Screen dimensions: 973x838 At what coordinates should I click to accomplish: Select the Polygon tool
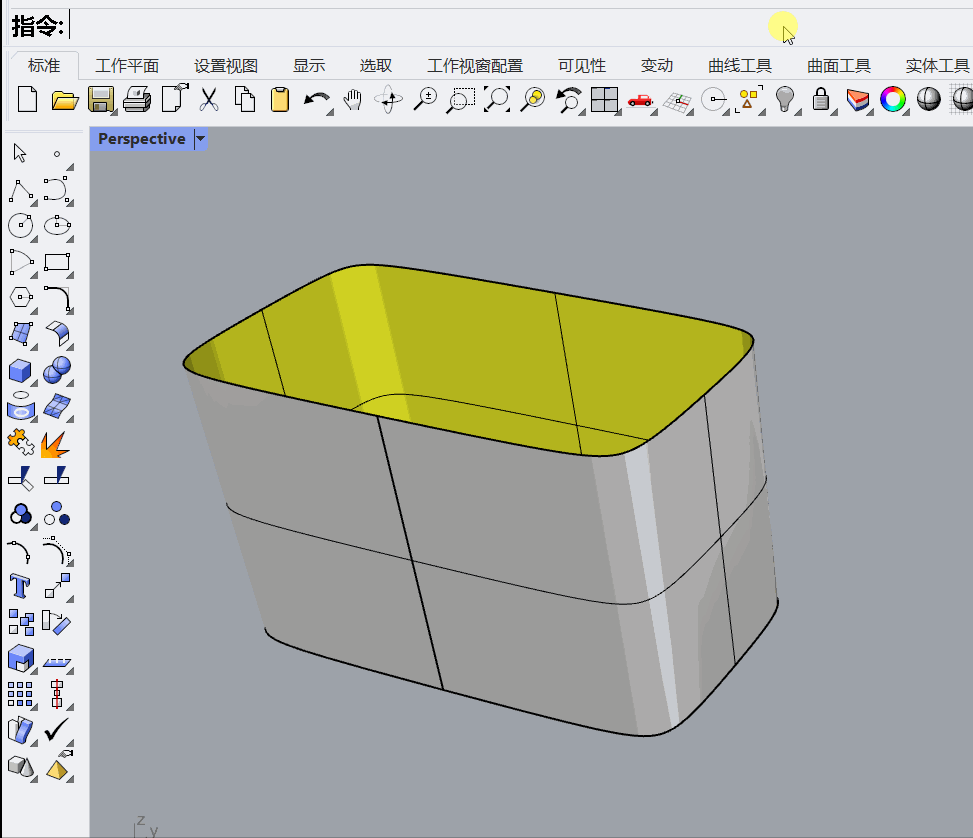tap(21, 297)
